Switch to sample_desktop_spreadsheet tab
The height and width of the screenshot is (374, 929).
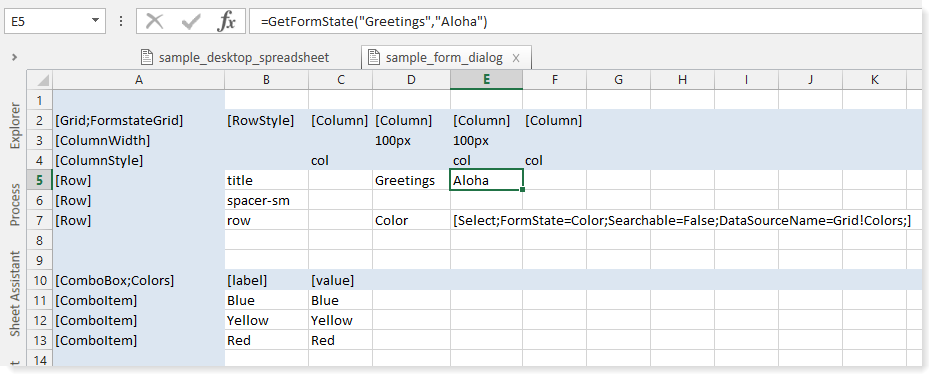click(x=235, y=57)
